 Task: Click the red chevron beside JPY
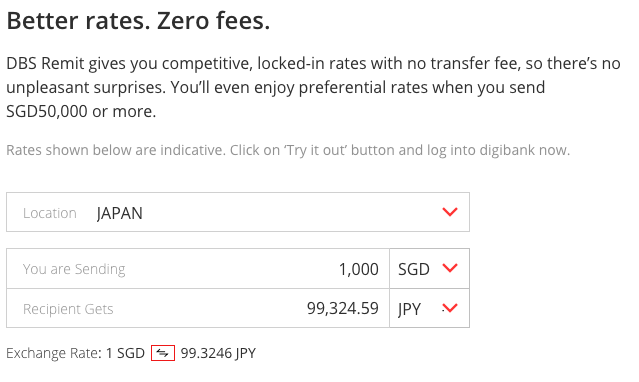[450, 308]
